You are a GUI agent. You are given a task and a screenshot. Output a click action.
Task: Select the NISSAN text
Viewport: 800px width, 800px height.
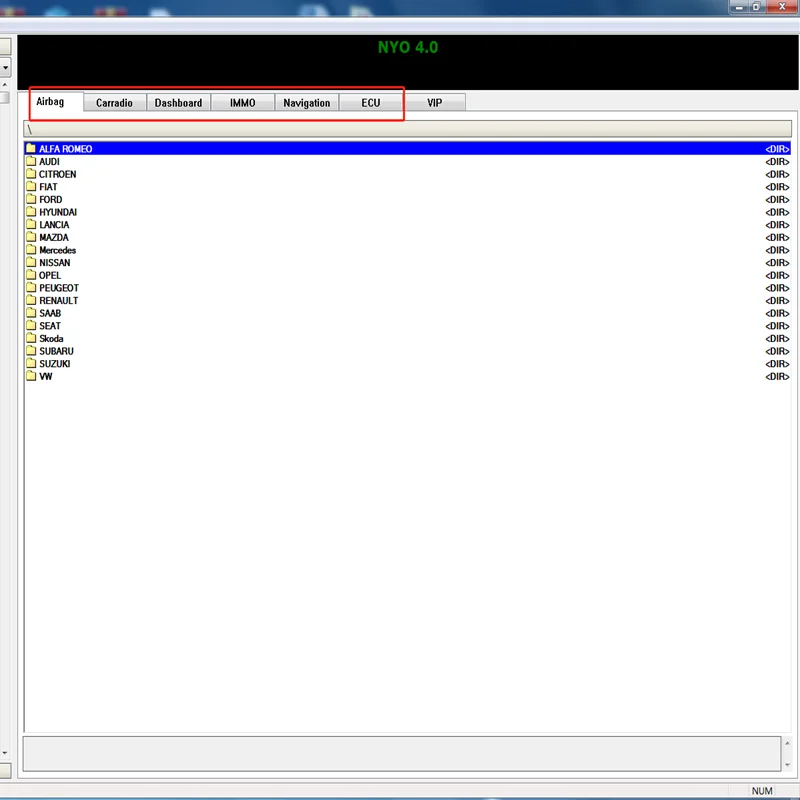tap(55, 263)
